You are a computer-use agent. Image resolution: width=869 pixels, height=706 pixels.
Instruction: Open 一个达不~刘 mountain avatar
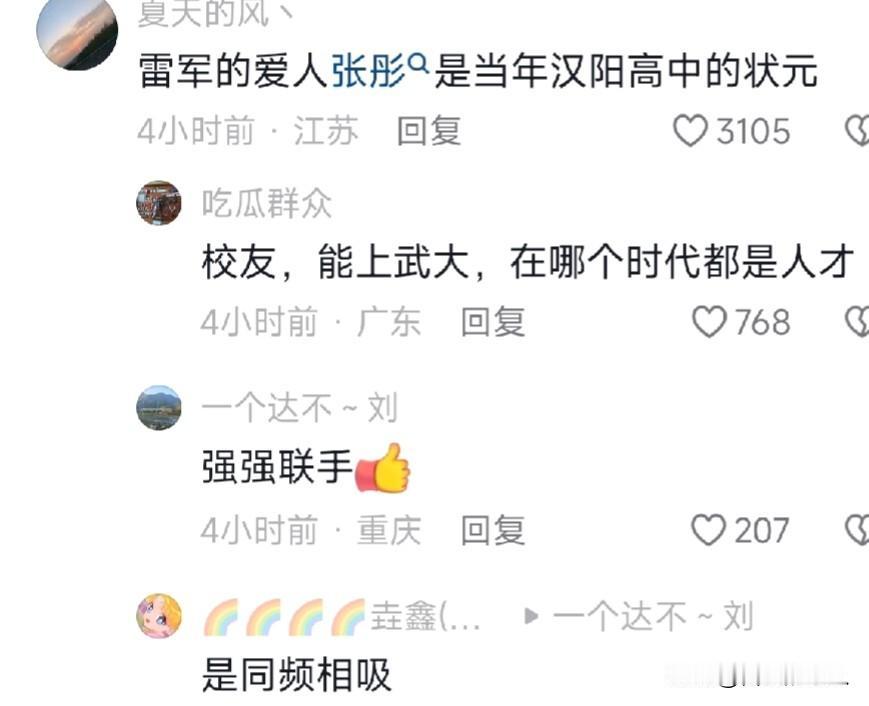(159, 408)
